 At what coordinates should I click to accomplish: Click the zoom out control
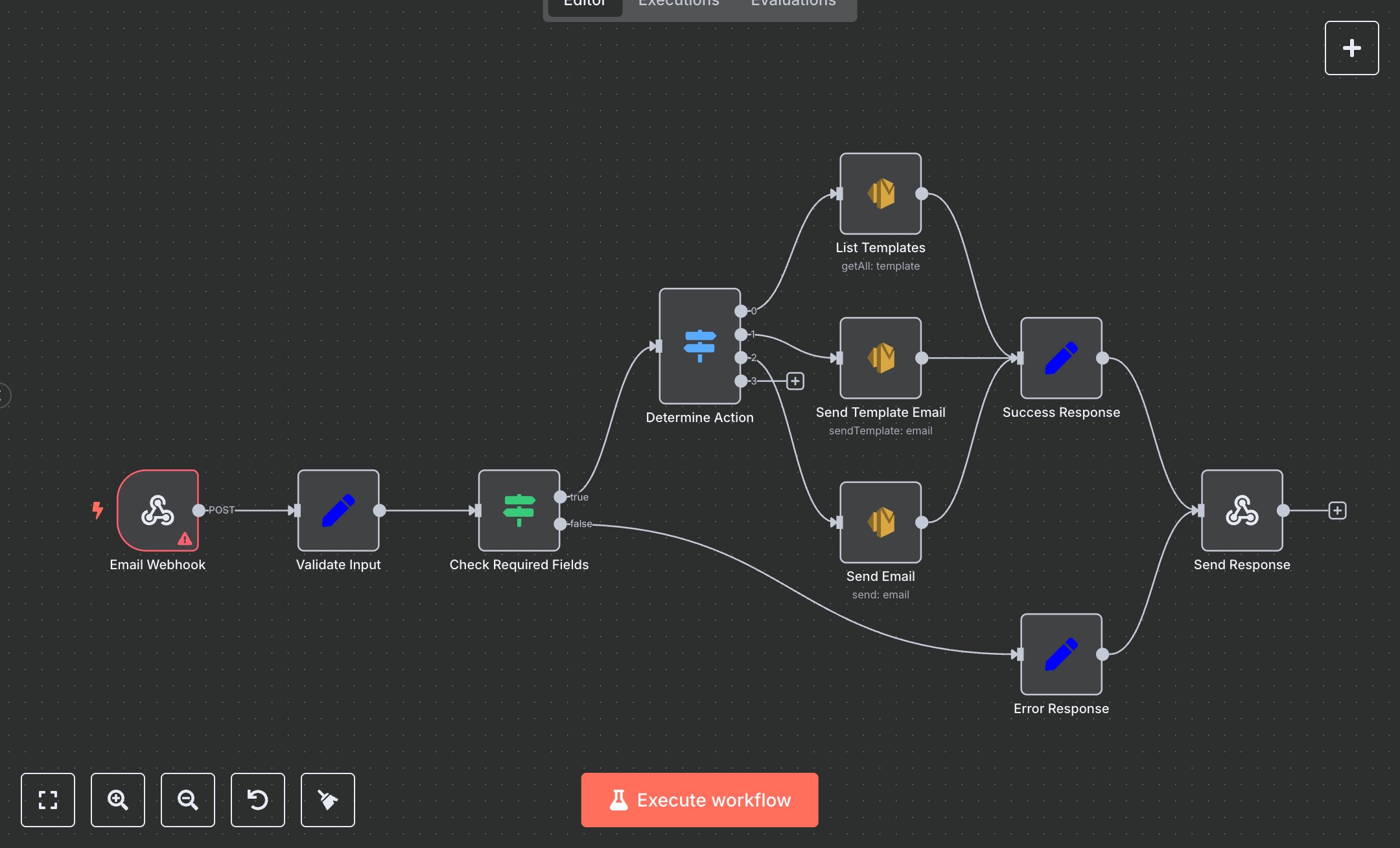[188, 800]
